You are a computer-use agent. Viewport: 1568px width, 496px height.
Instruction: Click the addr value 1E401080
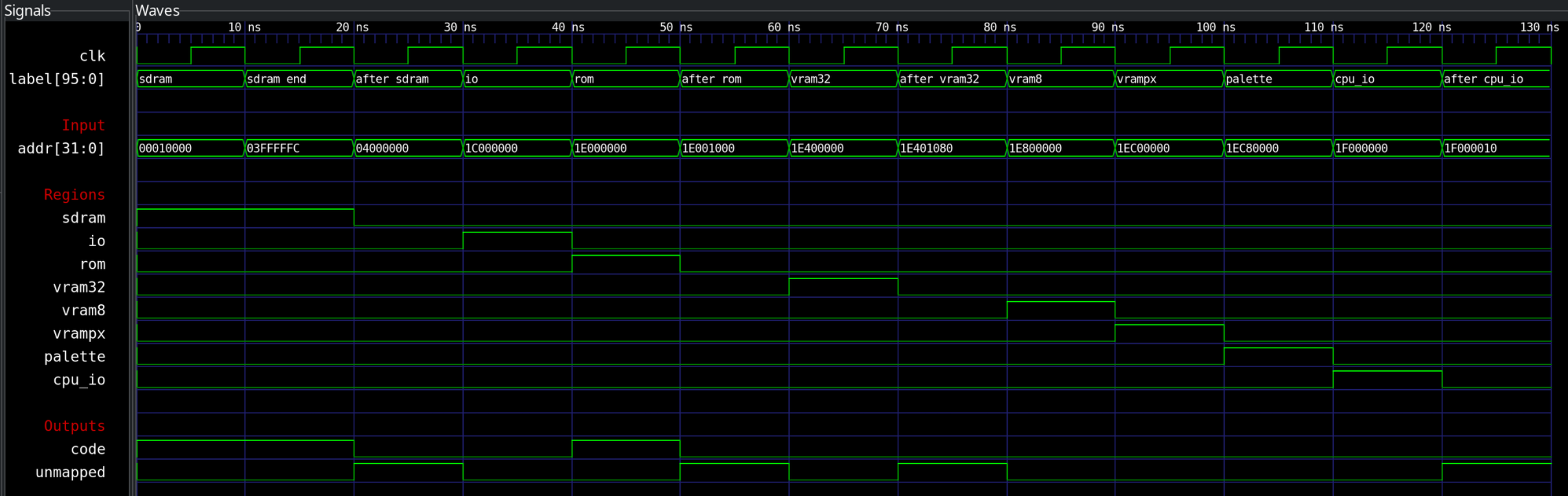pyautogui.click(x=926, y=148)
